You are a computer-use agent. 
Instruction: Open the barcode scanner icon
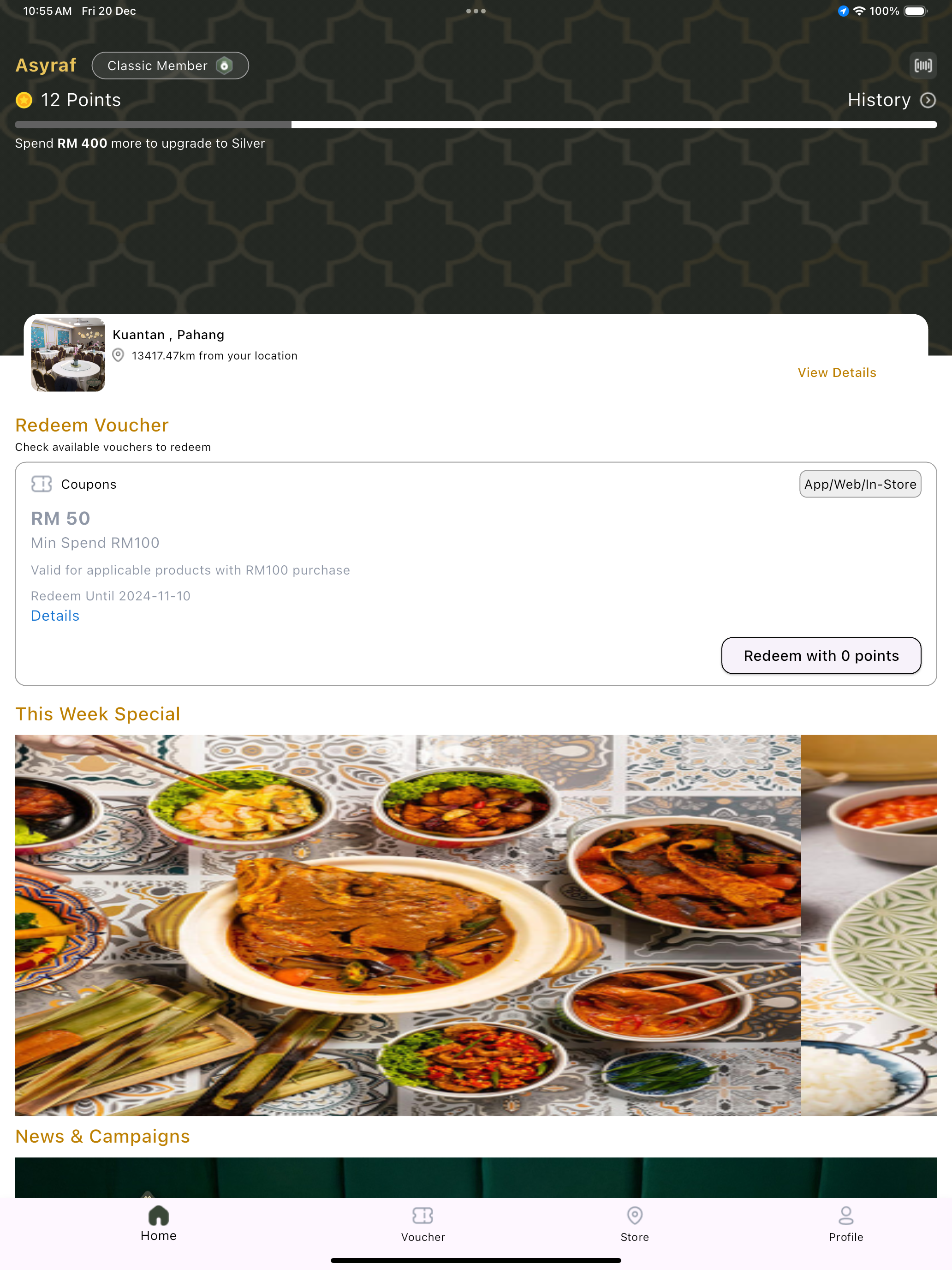tap(923, 66)
